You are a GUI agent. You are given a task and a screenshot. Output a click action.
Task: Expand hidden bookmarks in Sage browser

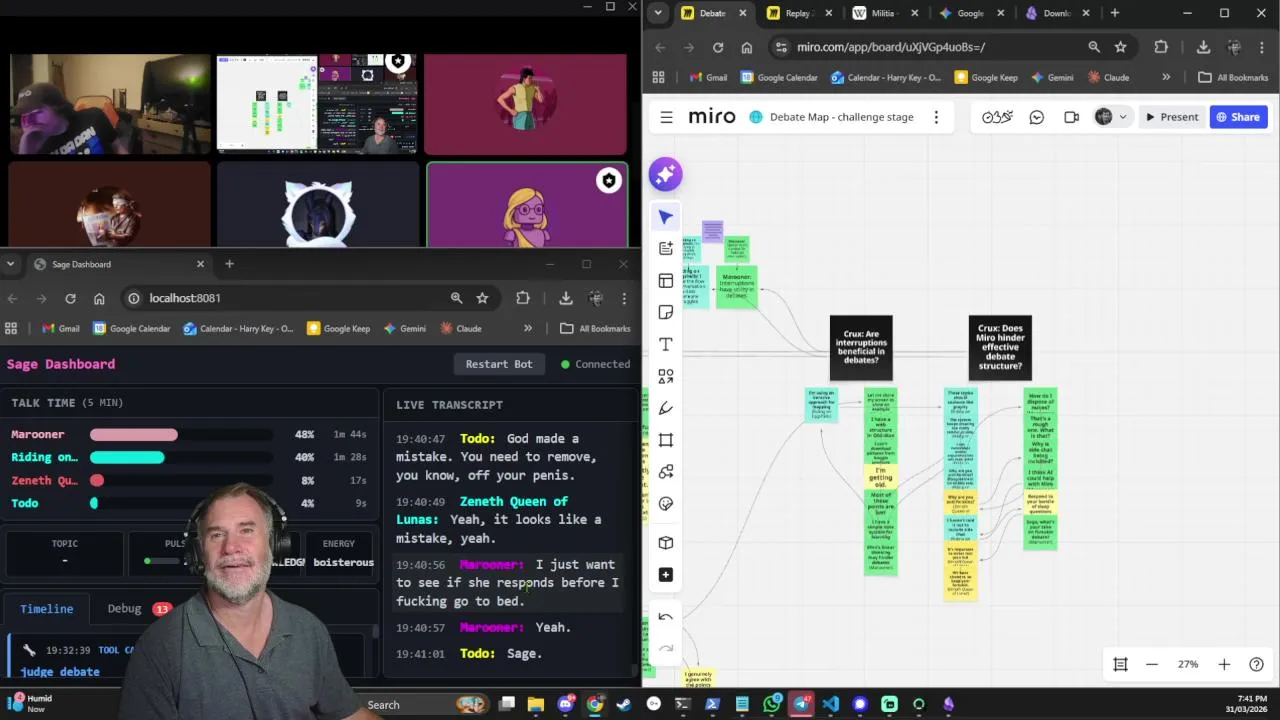click(528, 328)
